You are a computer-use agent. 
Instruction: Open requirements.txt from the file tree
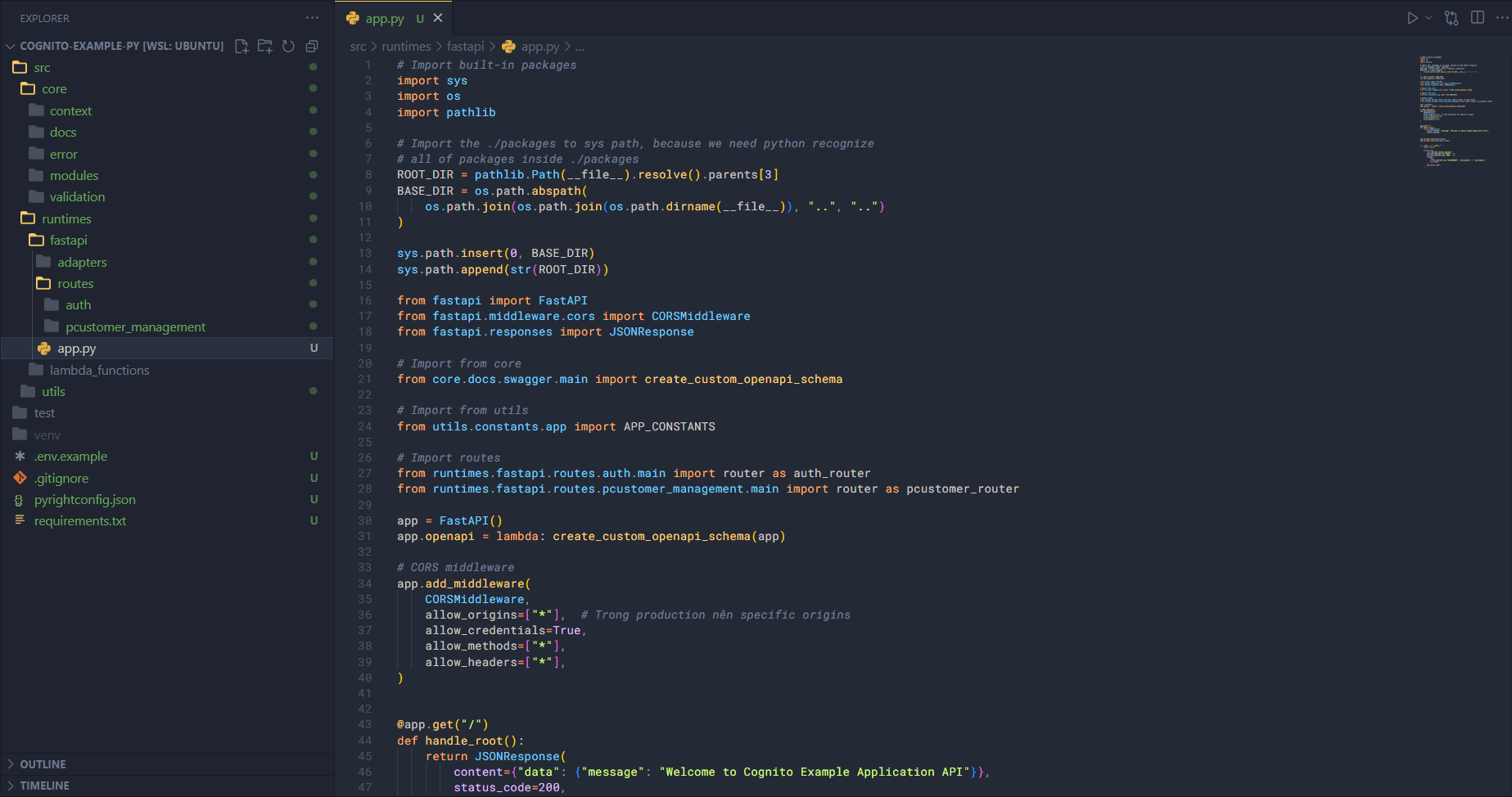tap(79, 521)
